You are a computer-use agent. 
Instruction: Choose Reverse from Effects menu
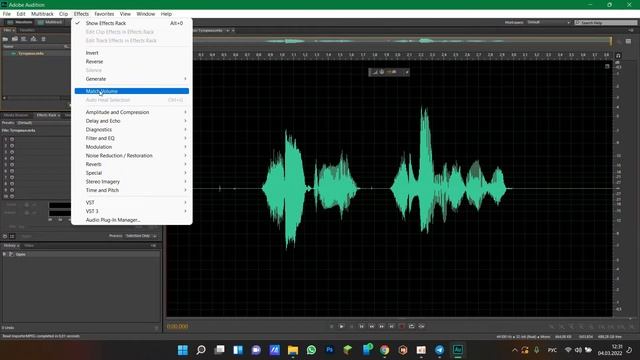[x=131, y=62]
